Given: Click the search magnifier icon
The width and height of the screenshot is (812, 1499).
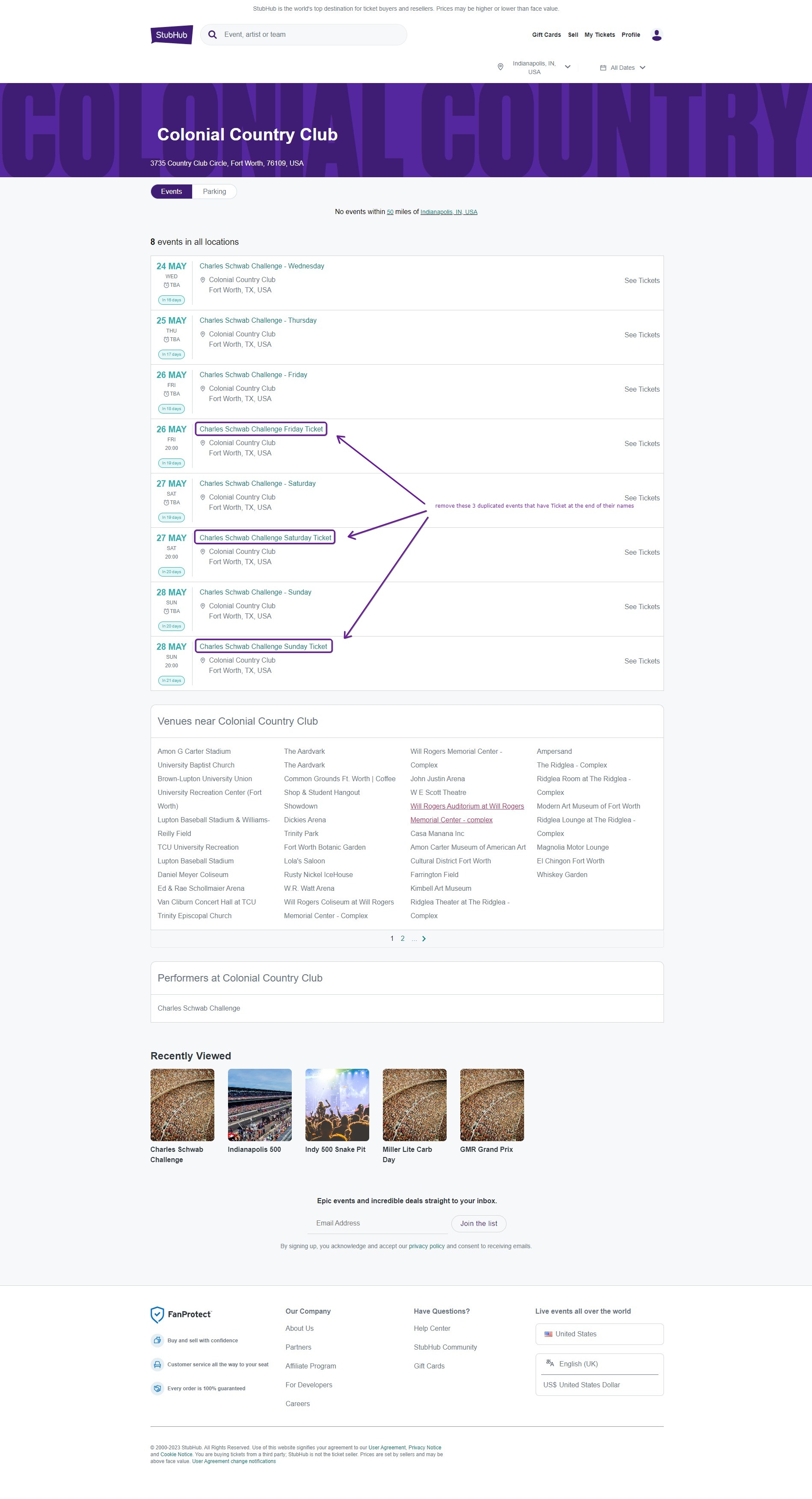Looking at the screenshot, I should tap(212, 35).
